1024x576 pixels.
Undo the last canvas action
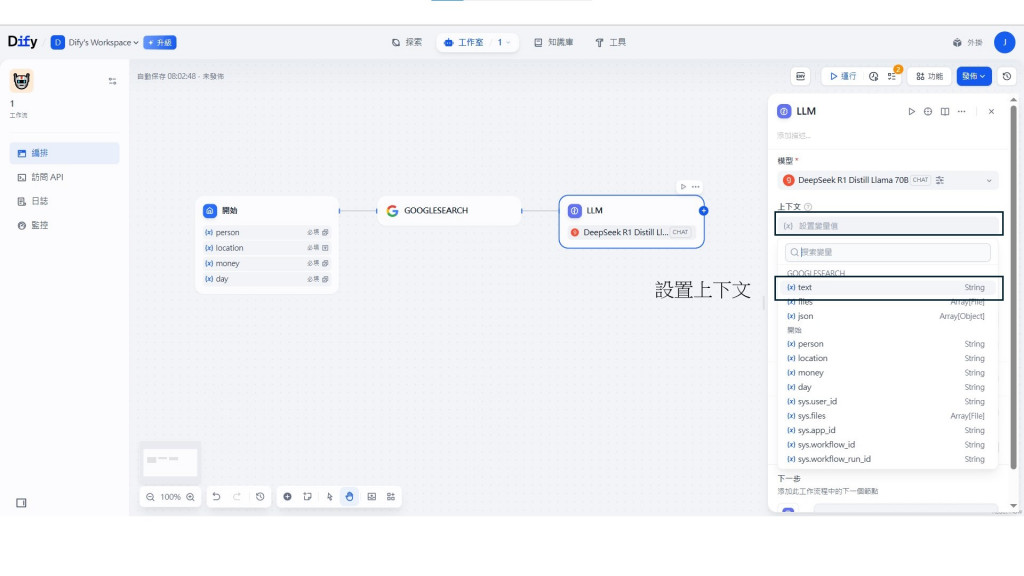click(216, 497)
